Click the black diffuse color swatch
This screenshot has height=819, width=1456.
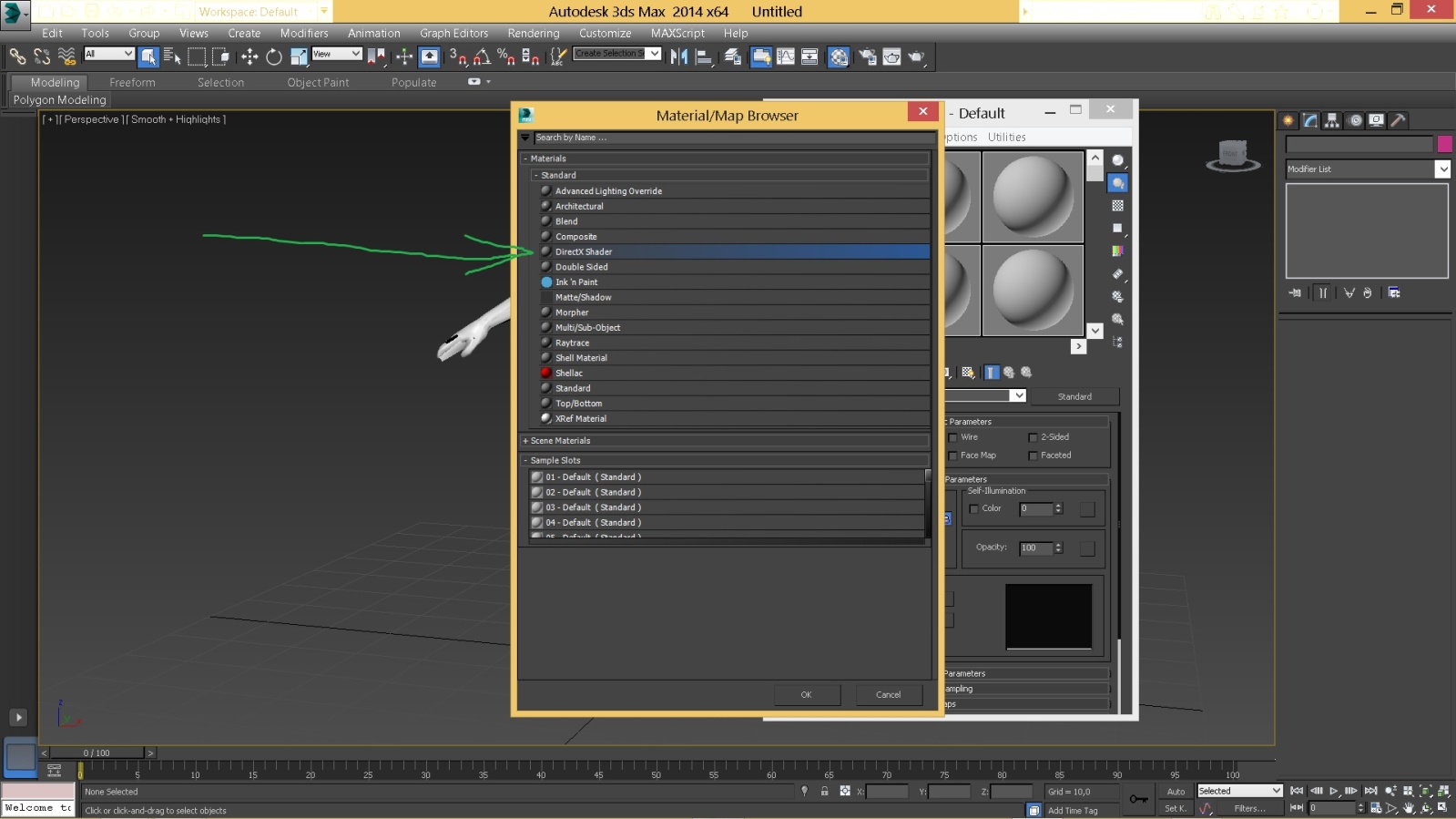[x=1048, y=617]
